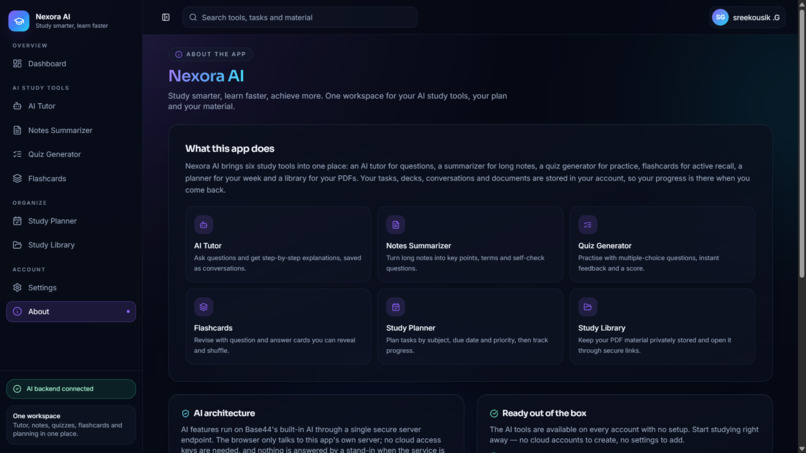Click the Quiz Generator card title

tap(604, 246)
